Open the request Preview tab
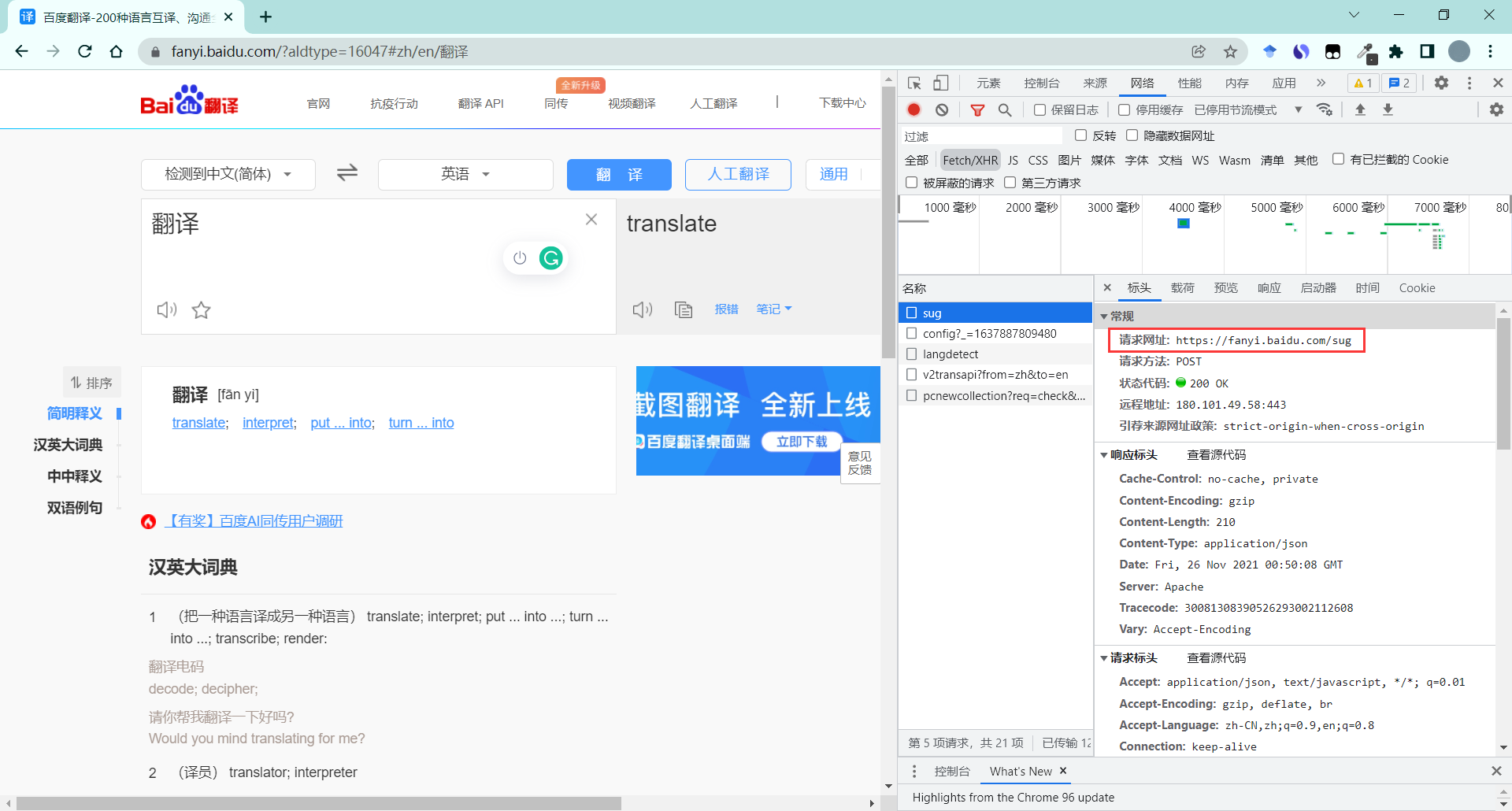The height and width of the screenshot is (811, 1512). click(x=1225, y=288)
